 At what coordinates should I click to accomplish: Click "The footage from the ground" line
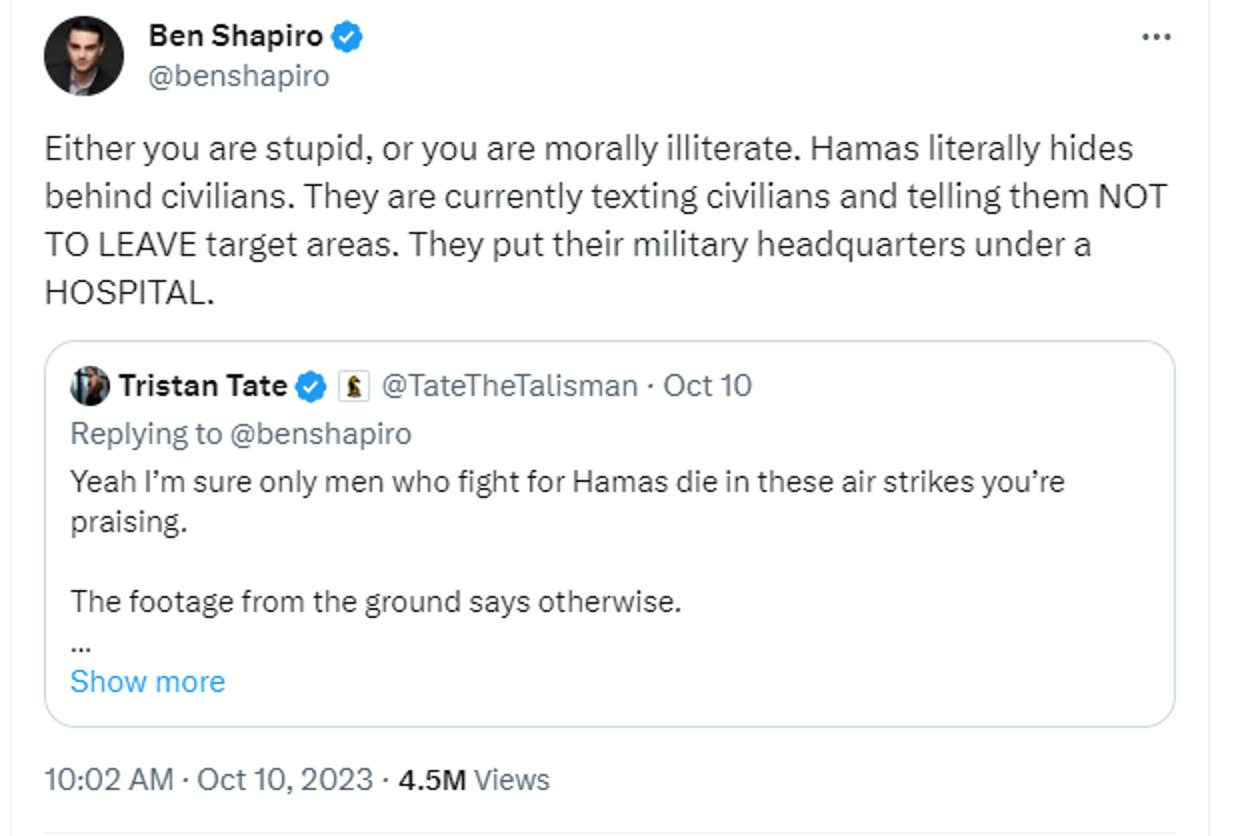click(x=375, y=602)
